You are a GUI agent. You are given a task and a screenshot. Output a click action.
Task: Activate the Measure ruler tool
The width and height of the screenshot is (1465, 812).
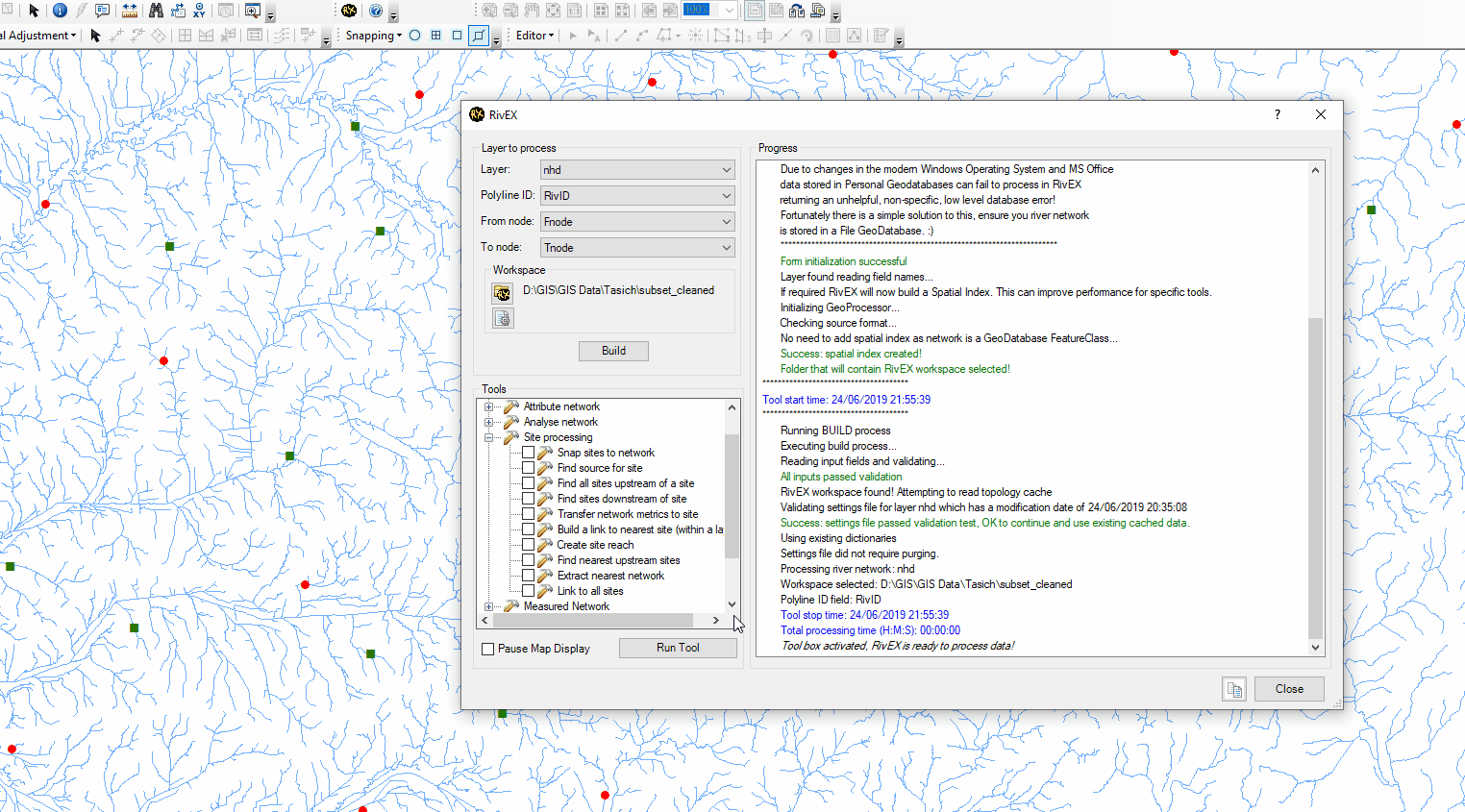(x=130, y=11)
